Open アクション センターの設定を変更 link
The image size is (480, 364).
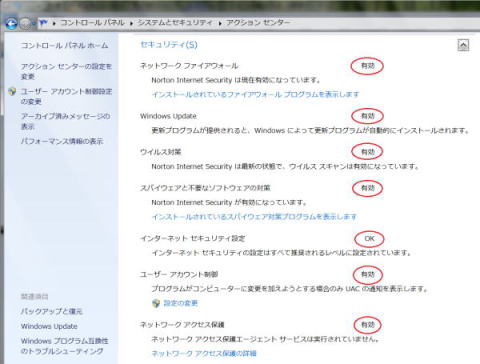[66, 71]
